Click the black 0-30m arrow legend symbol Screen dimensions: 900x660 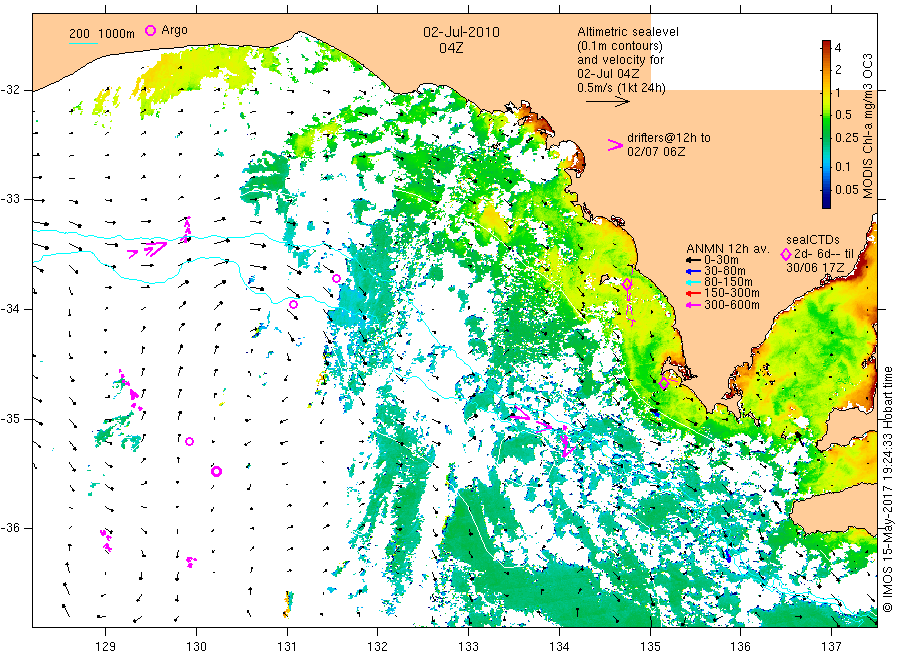(693, 260)
